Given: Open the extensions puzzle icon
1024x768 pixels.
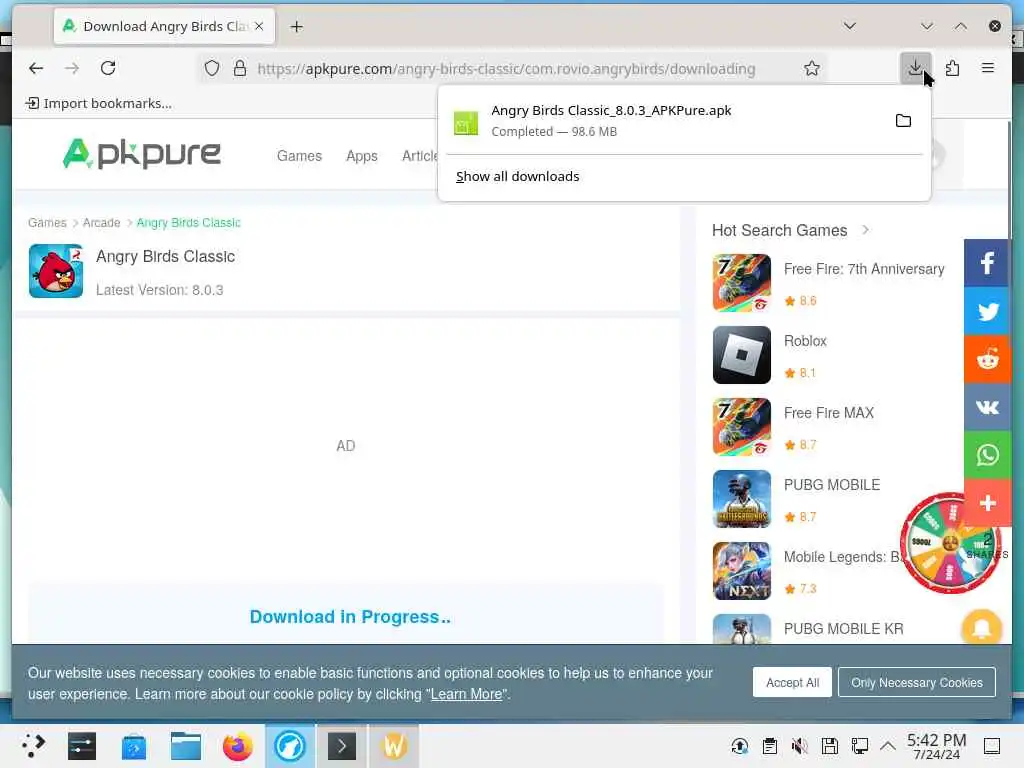Looking at the screenshot, I should [x=952, y=68].
